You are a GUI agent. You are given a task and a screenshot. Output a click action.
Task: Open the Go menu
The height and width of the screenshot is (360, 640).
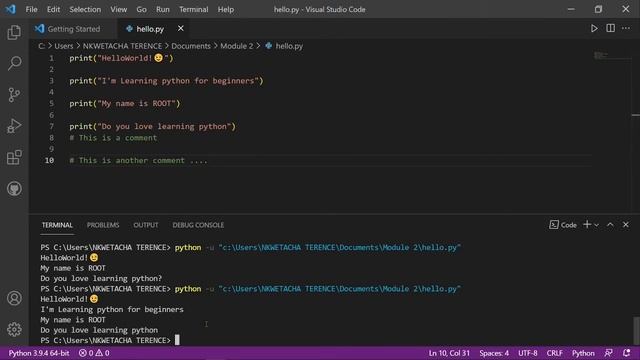tap(141, 9)
